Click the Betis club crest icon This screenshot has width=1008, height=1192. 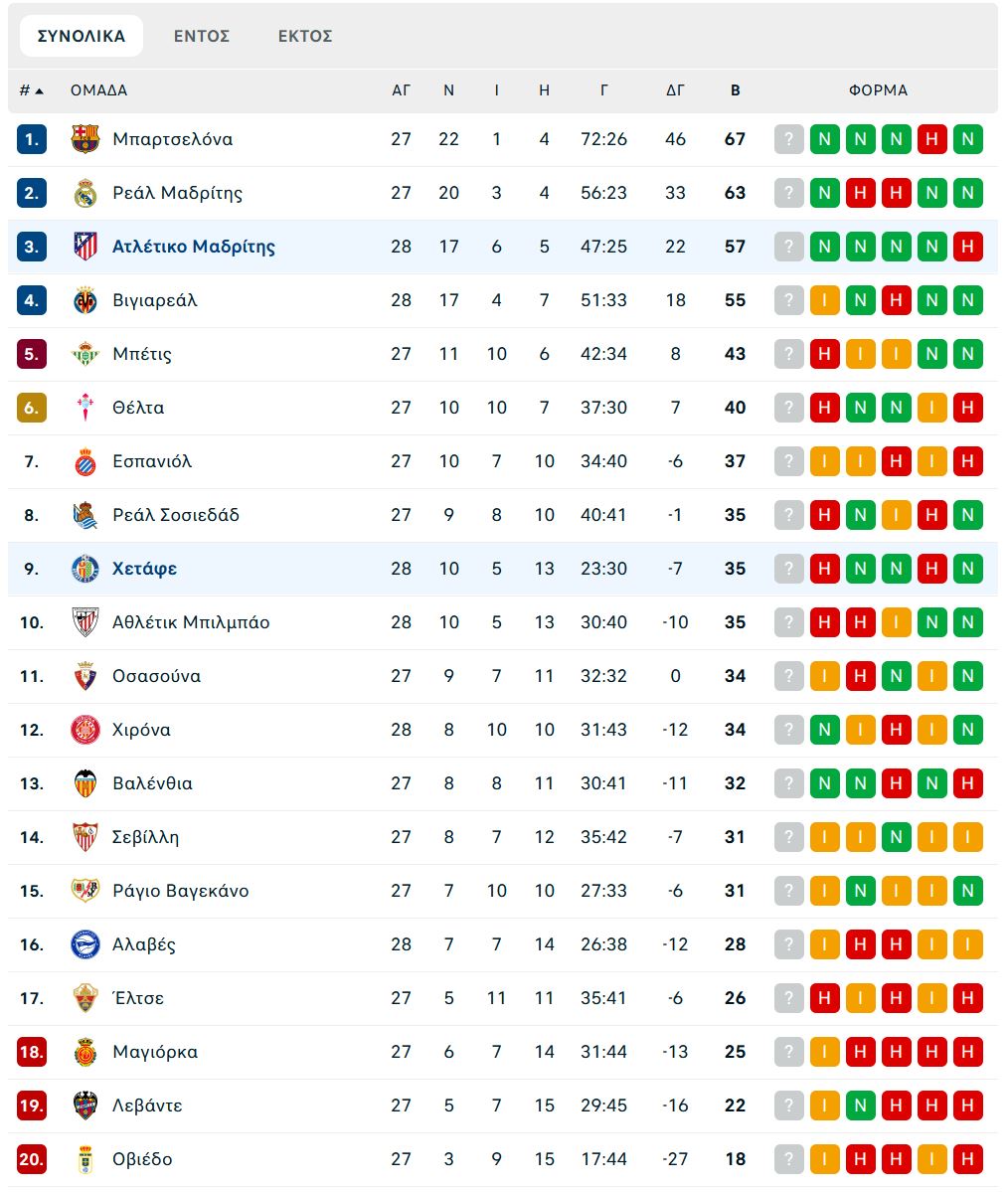[85, 354]
